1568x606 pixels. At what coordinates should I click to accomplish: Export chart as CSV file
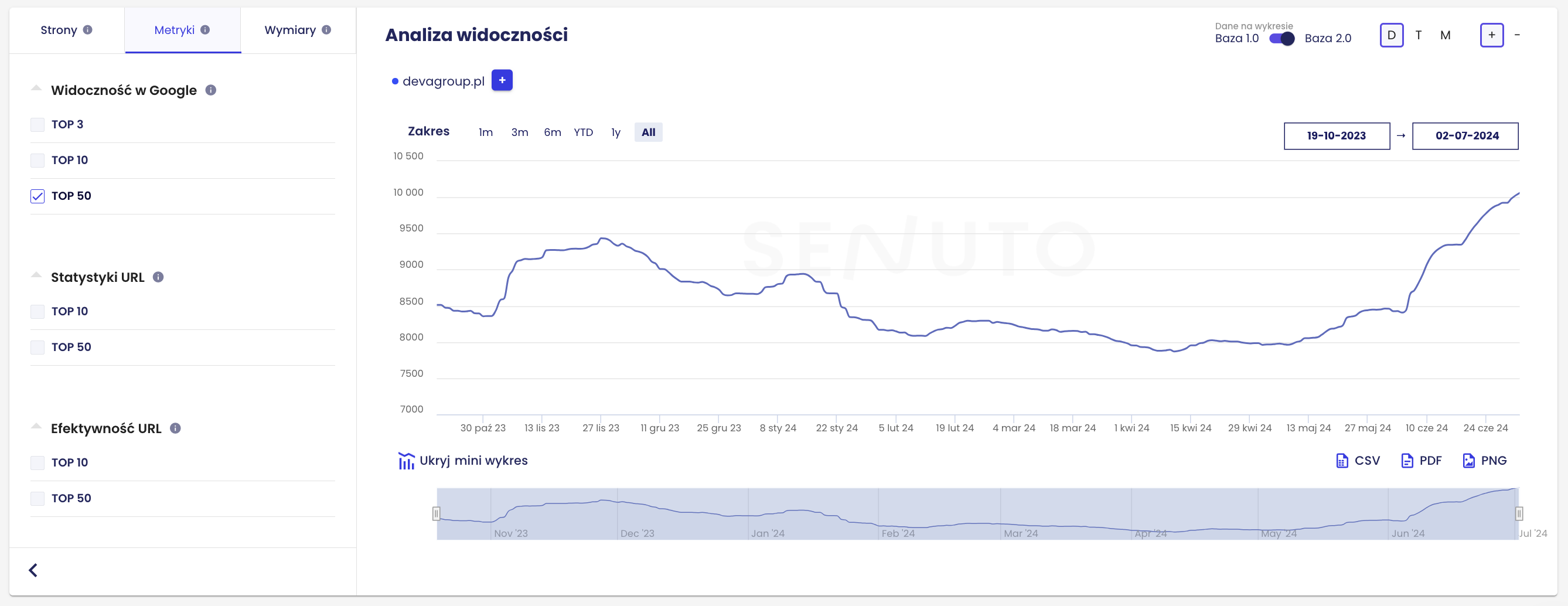click(1358, 461)
